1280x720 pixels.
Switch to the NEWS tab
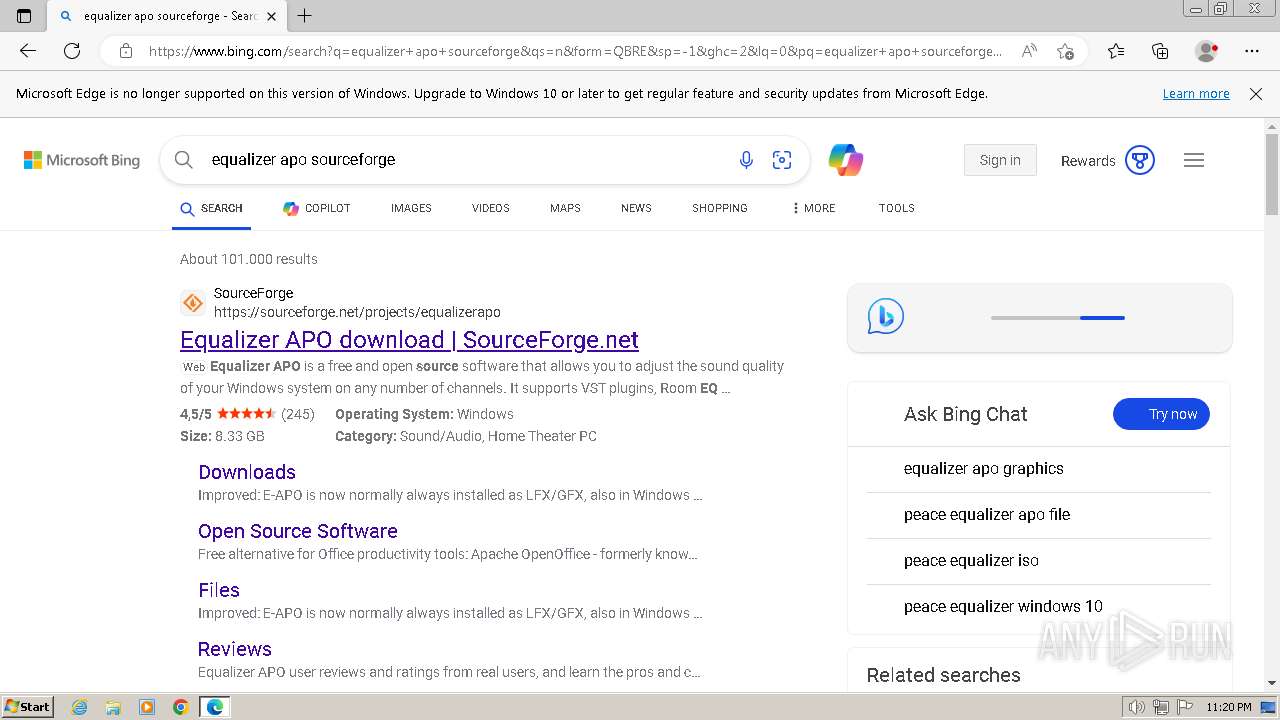pos(636,208)
